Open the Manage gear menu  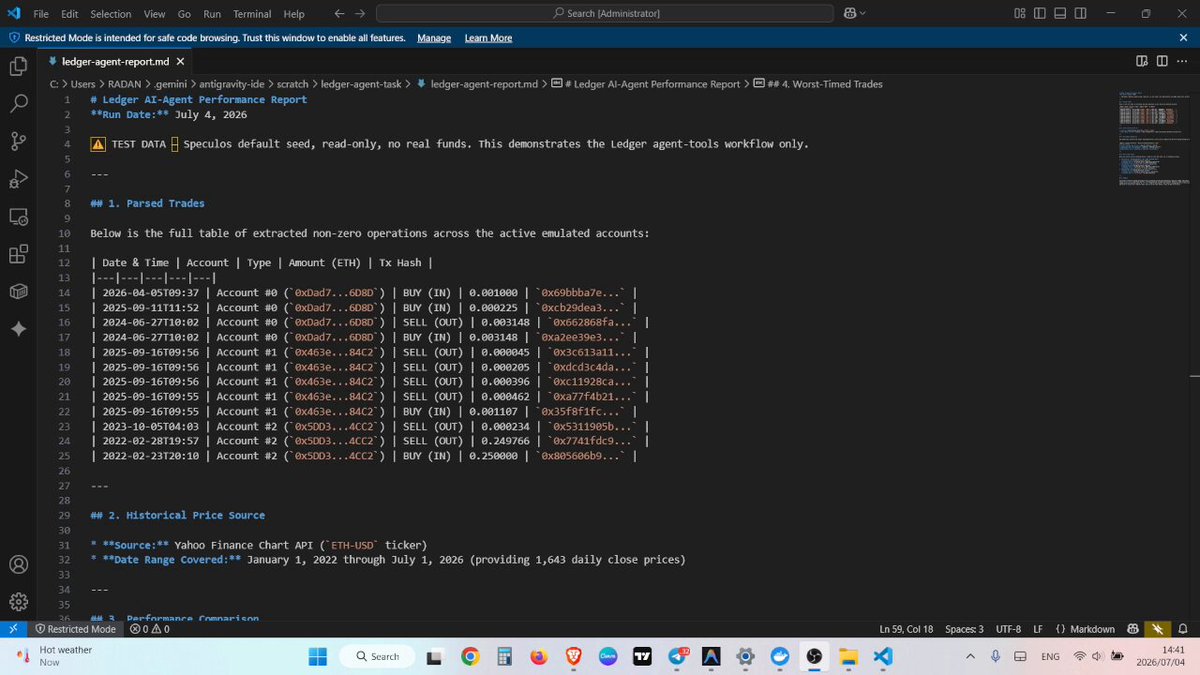point(18,602)
